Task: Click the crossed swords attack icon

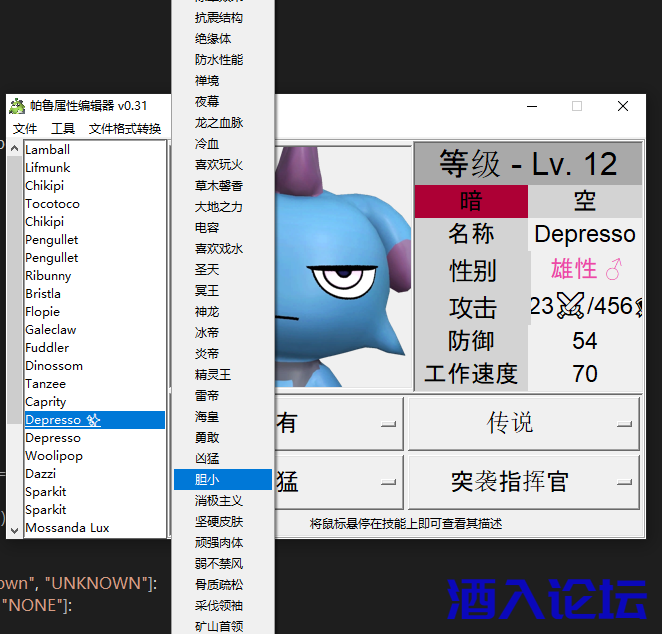Action: pos(570,306)
